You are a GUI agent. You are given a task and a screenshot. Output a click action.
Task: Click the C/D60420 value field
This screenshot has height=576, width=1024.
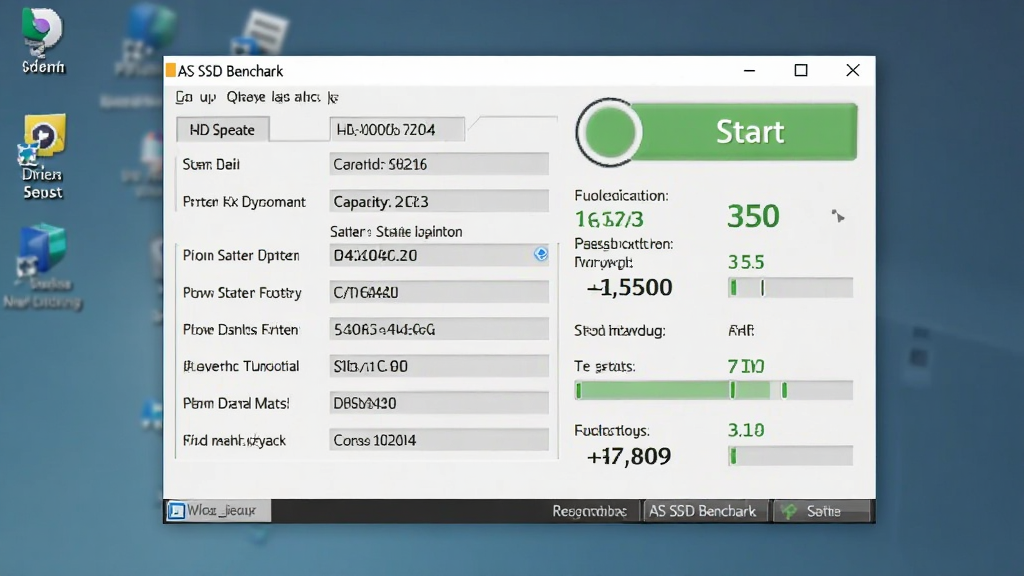click(x=439, y=292)
